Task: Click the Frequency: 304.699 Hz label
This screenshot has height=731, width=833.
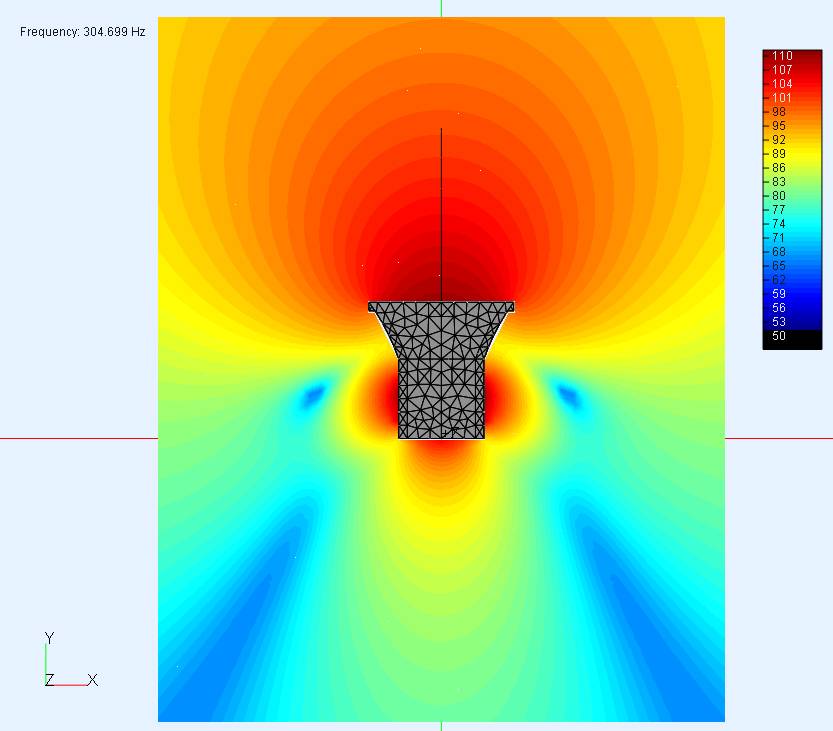Action: [x=82, y=32]
